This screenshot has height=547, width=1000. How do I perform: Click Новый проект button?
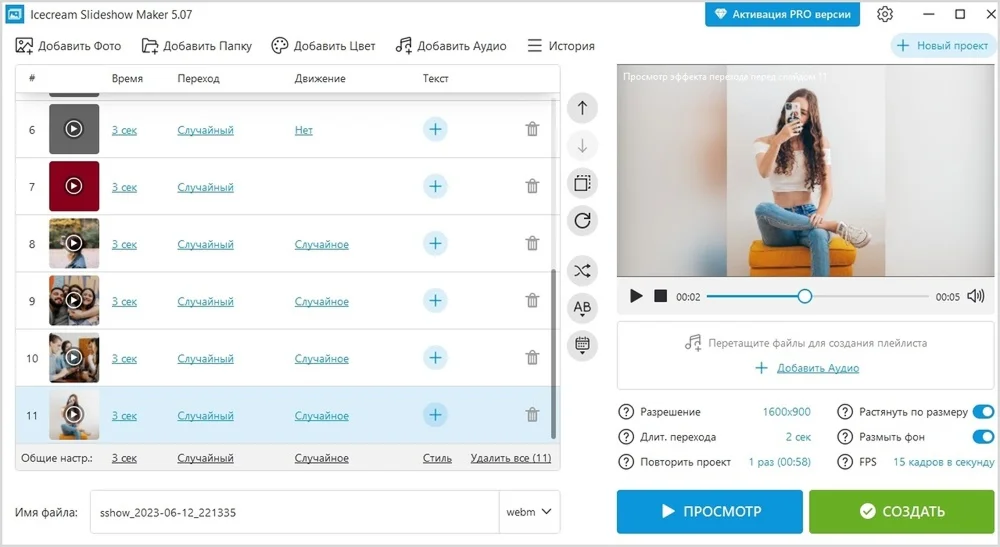943,46
